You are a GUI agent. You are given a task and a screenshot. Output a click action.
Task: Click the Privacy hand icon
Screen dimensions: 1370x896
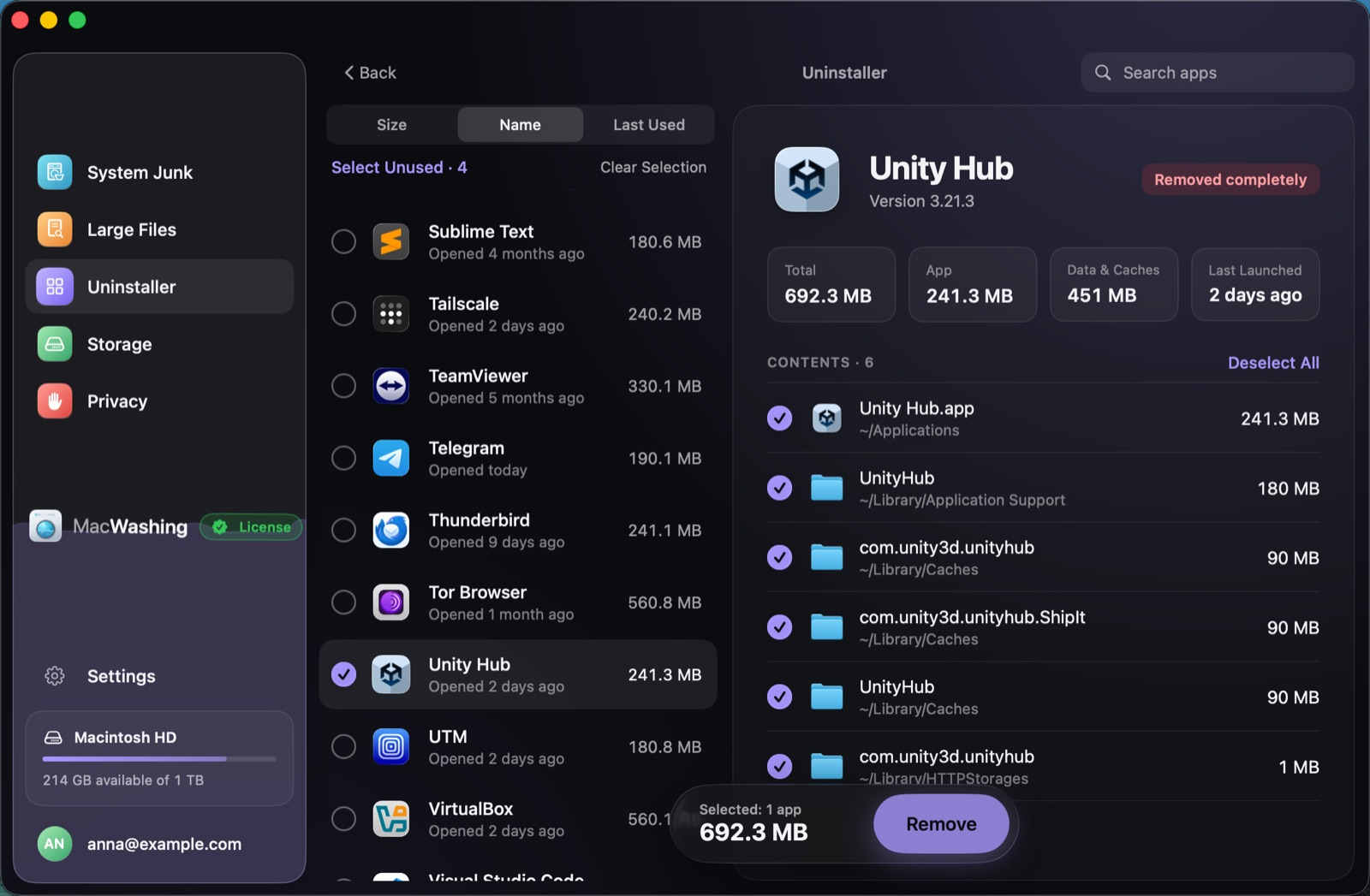(55, 401)
